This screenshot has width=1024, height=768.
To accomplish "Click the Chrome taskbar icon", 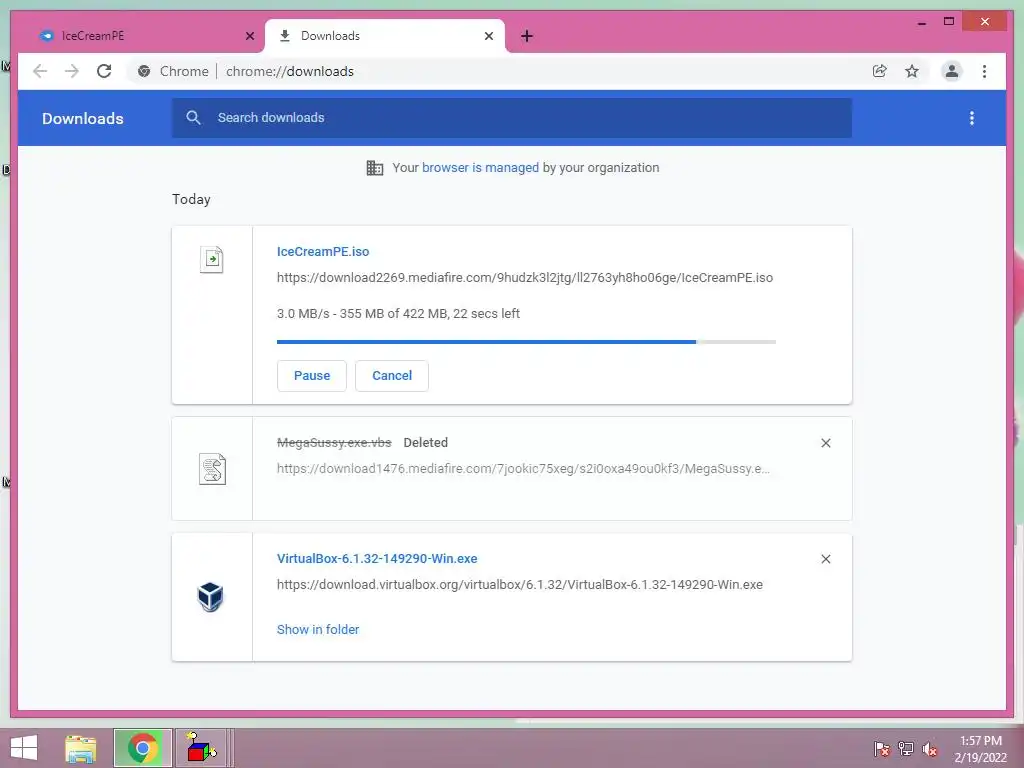I will click(143, 748).
